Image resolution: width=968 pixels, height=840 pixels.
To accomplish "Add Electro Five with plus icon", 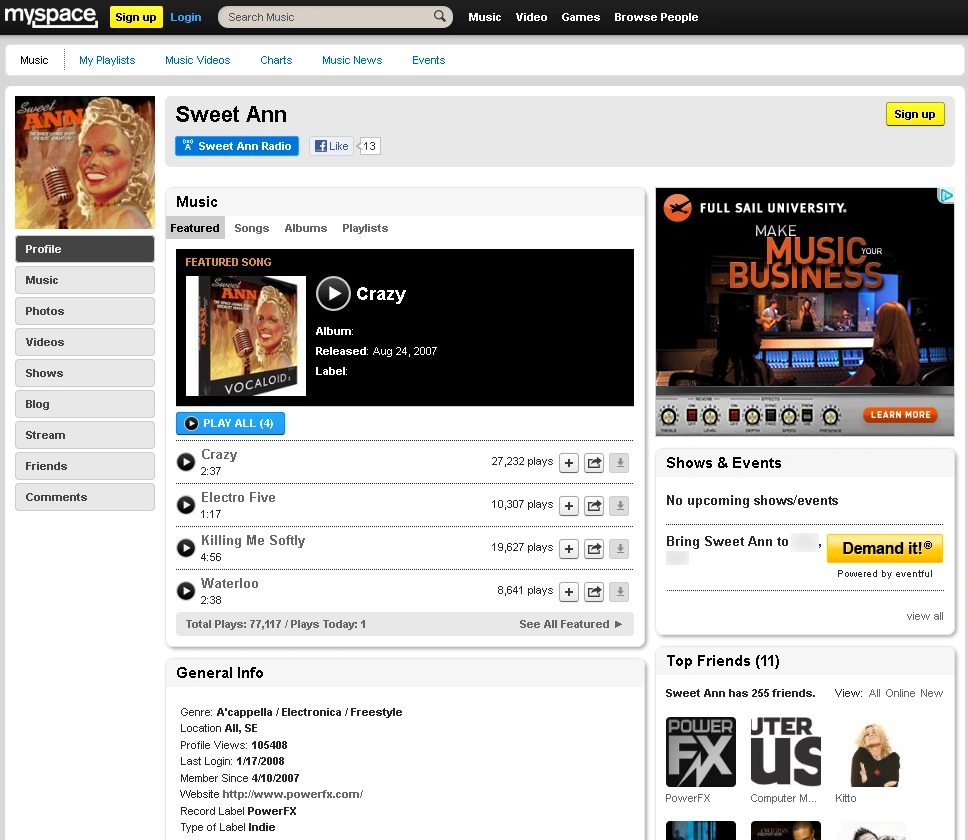I will (x=569, y=506).
